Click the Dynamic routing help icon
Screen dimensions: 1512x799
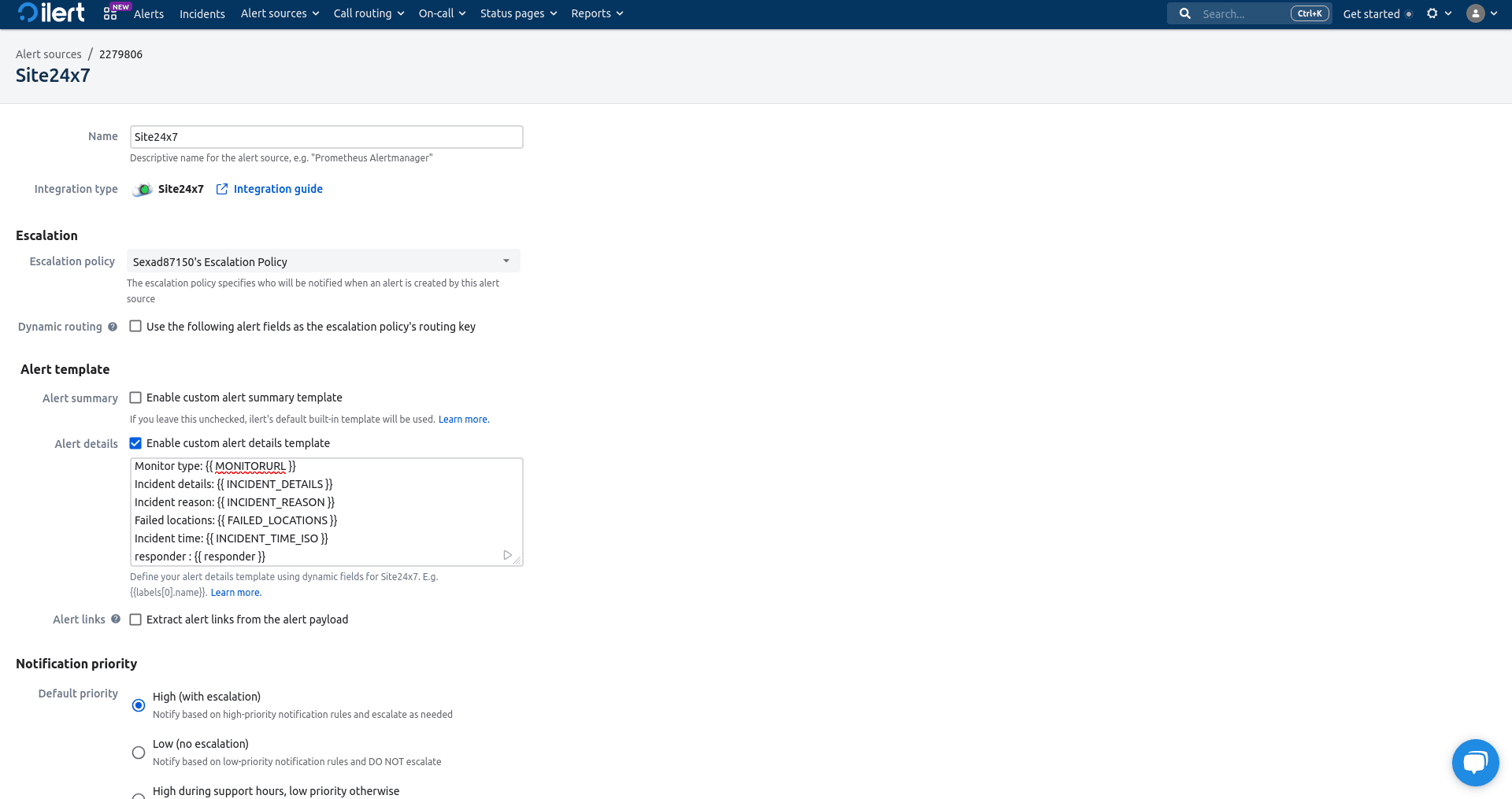(x=113, y=327)
